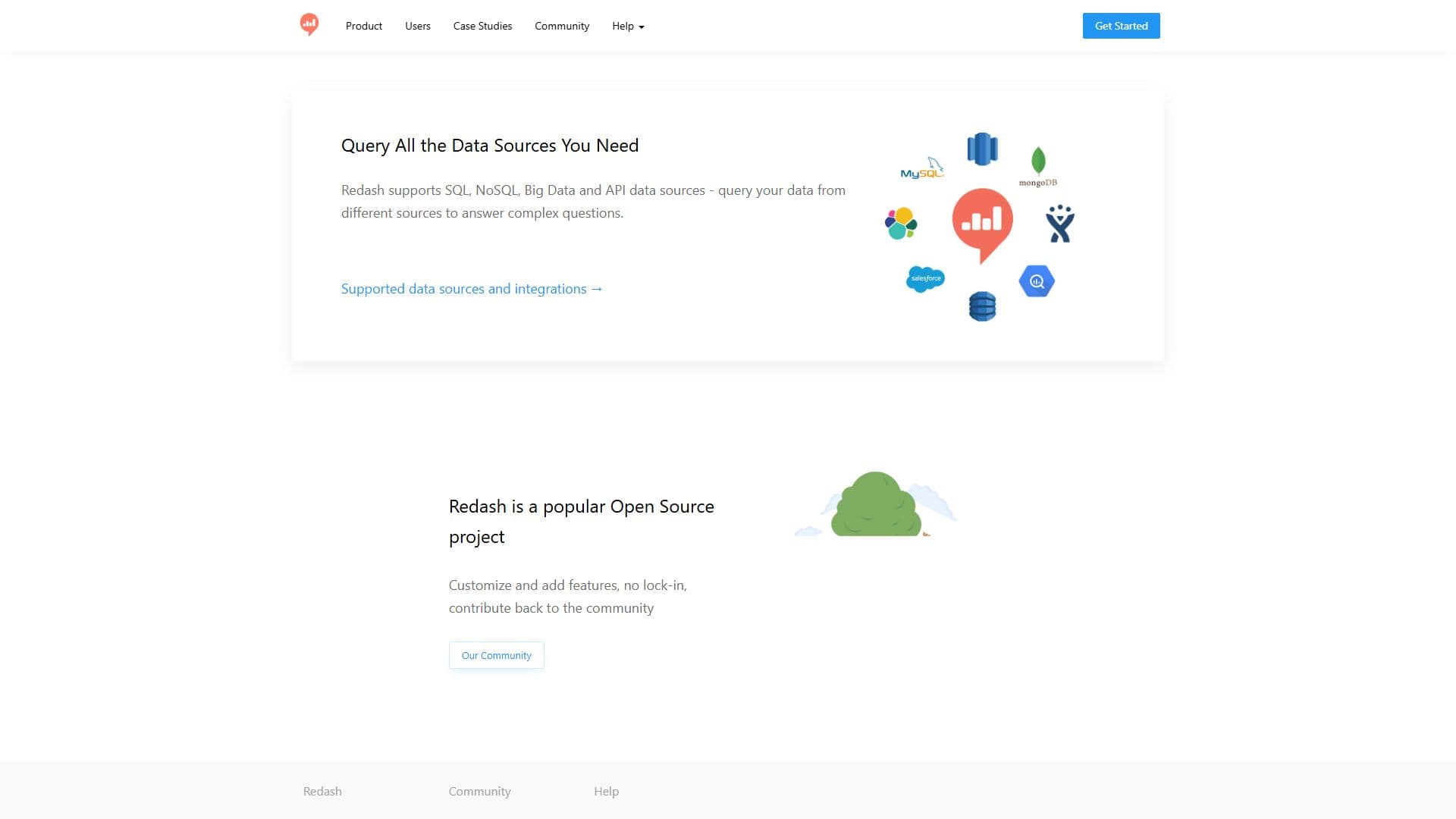Viewport: 1456px width, 819px height.
Task: Click the BigQuery hexagon icon
Action: click(1037, 281)
